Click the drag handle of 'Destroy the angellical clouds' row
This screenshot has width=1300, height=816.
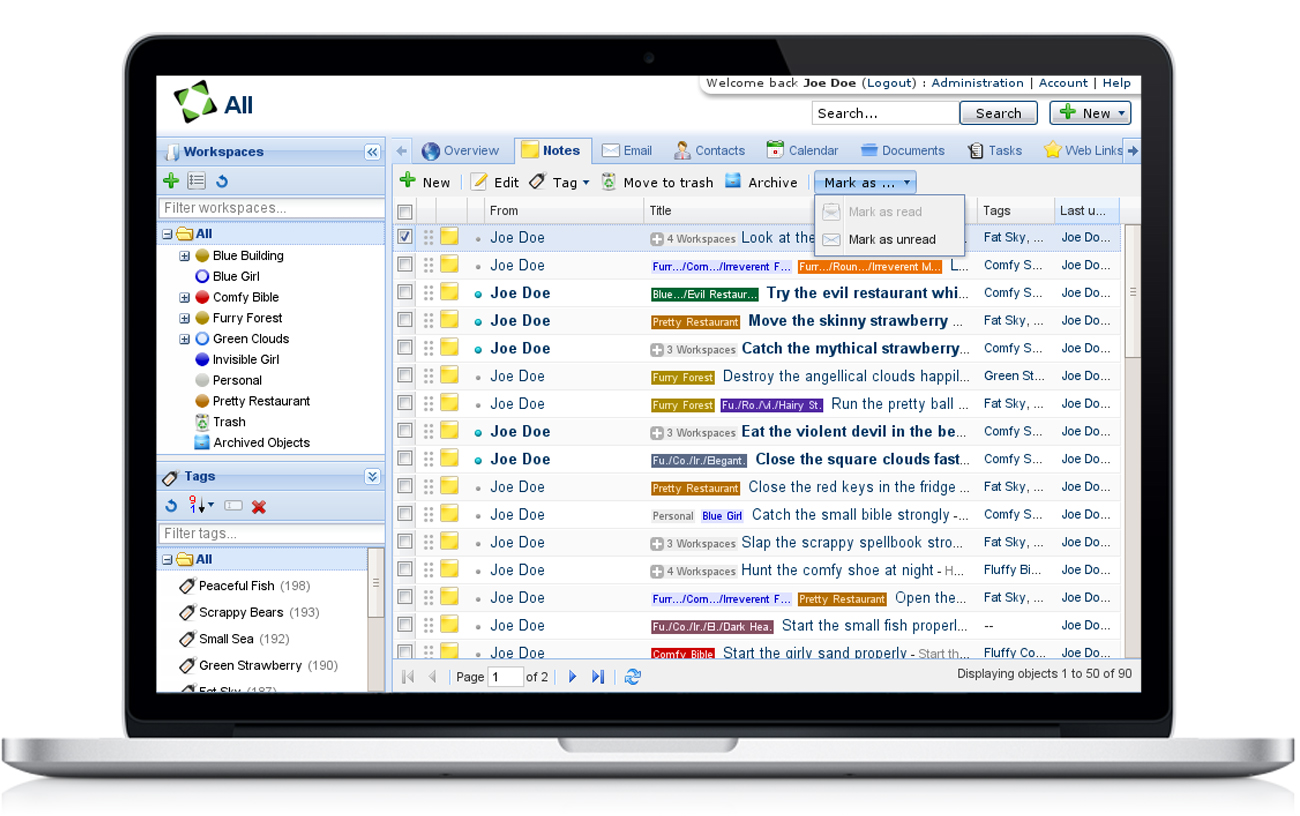[429, 376]
